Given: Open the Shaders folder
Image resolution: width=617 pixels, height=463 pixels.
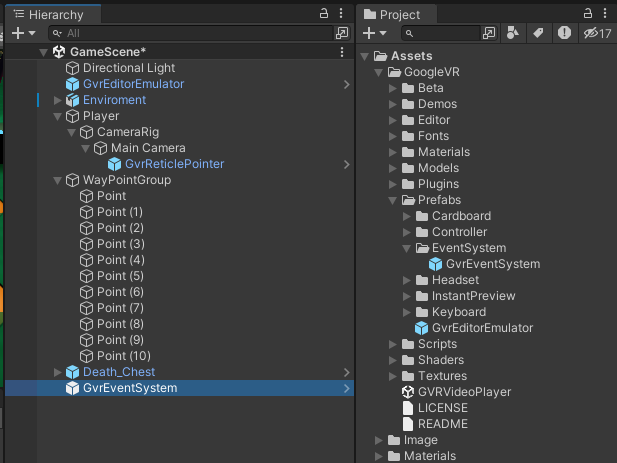Looking at the screenshot, I should coord(441,360).
